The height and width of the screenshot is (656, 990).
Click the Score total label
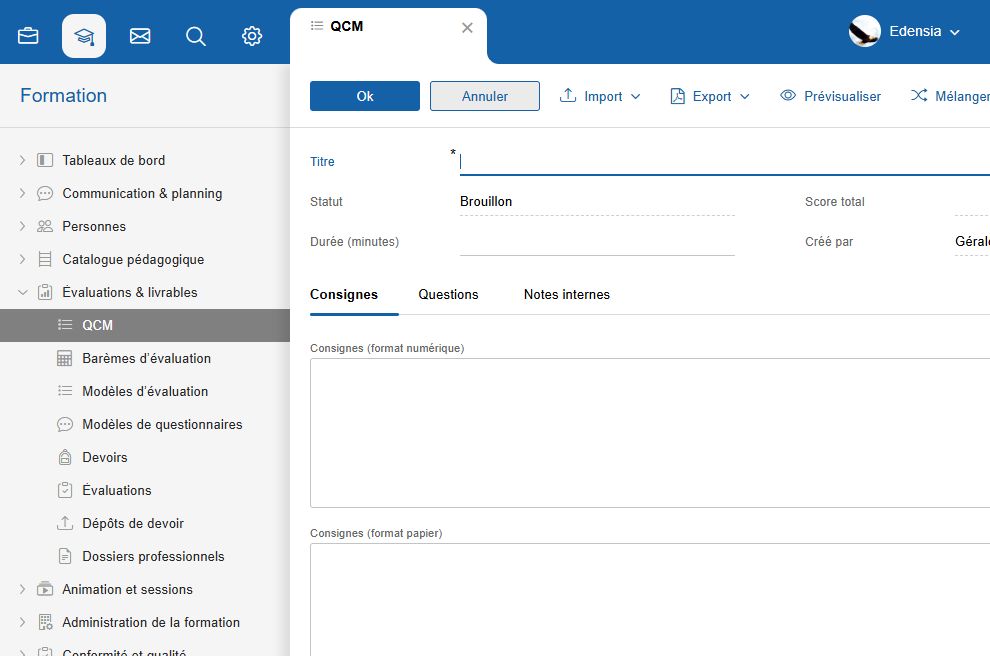(835, 202)
